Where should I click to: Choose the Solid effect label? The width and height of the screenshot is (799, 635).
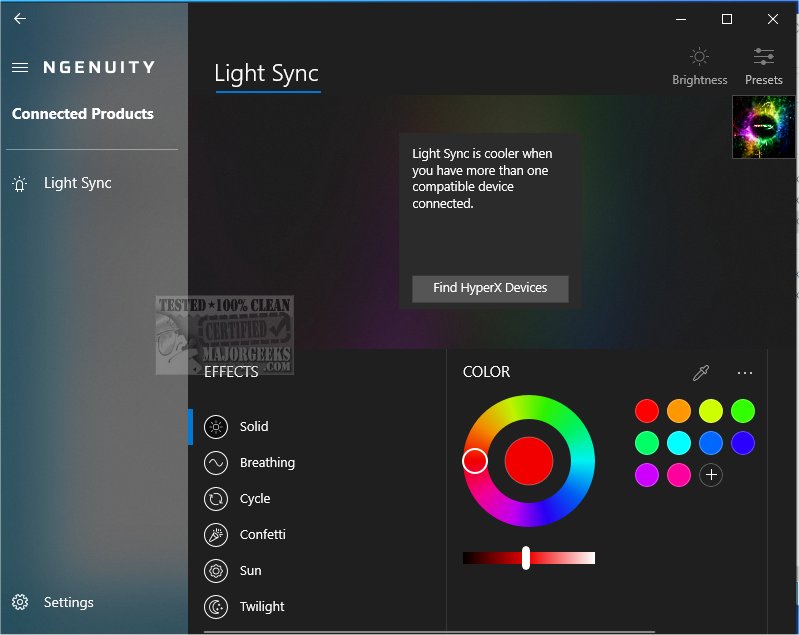pyautogui.click(x=254, y=427)
